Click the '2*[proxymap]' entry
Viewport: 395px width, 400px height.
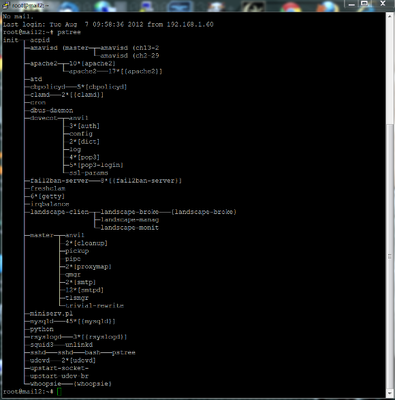point(89,267)
